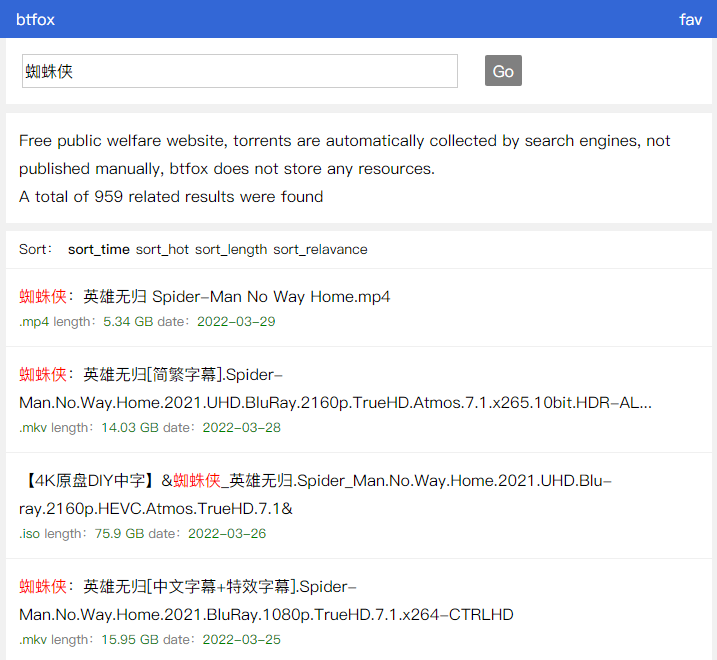Open the fav link in header
Image resolution: width=717 pixels, height=660 pixels.
pos(690,20)
